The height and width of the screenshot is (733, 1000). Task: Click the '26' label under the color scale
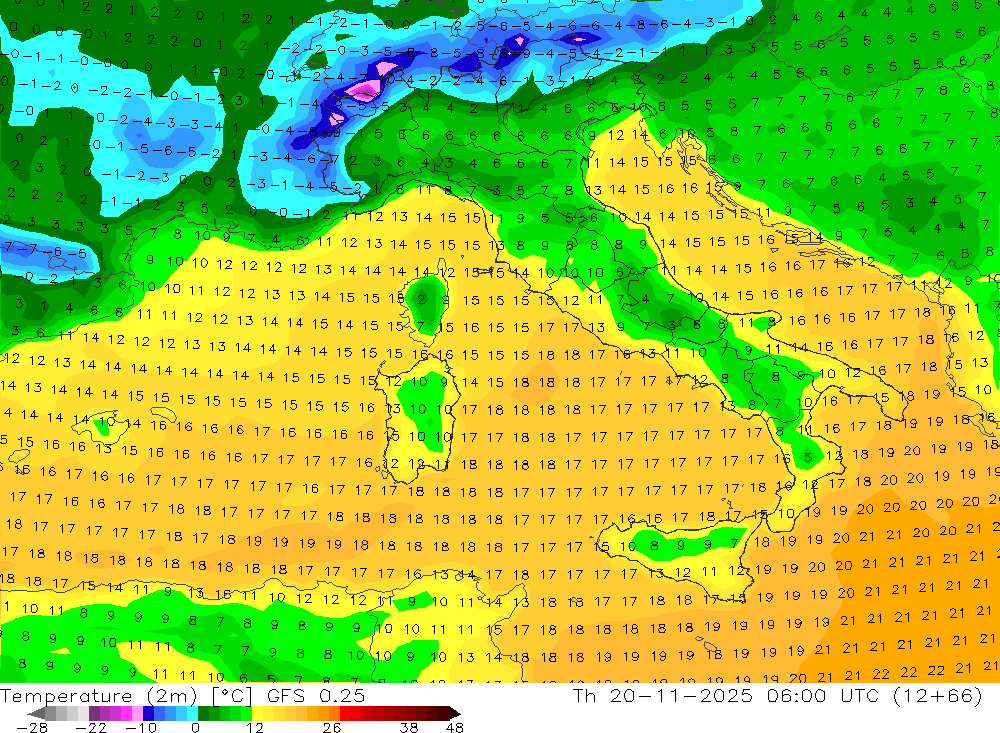coord(332,727)
